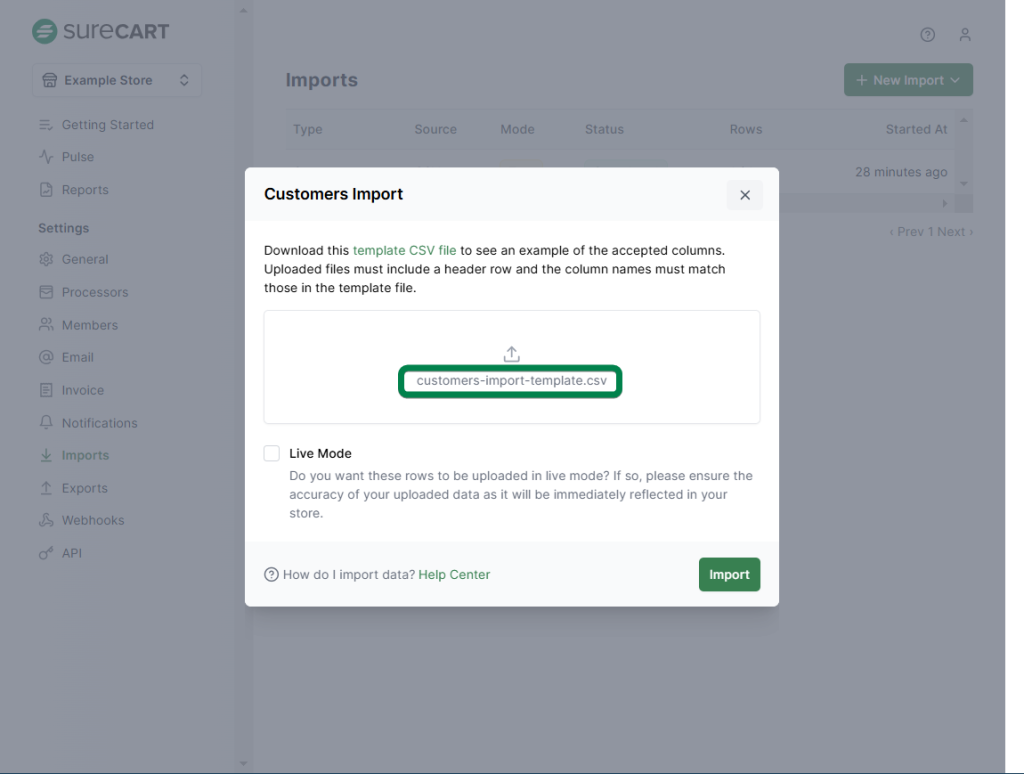The height and width of the screenshot is (774, 1024).
Task: Open the template CSV file link
Action: pyautogui.click(x=404, y=250)
